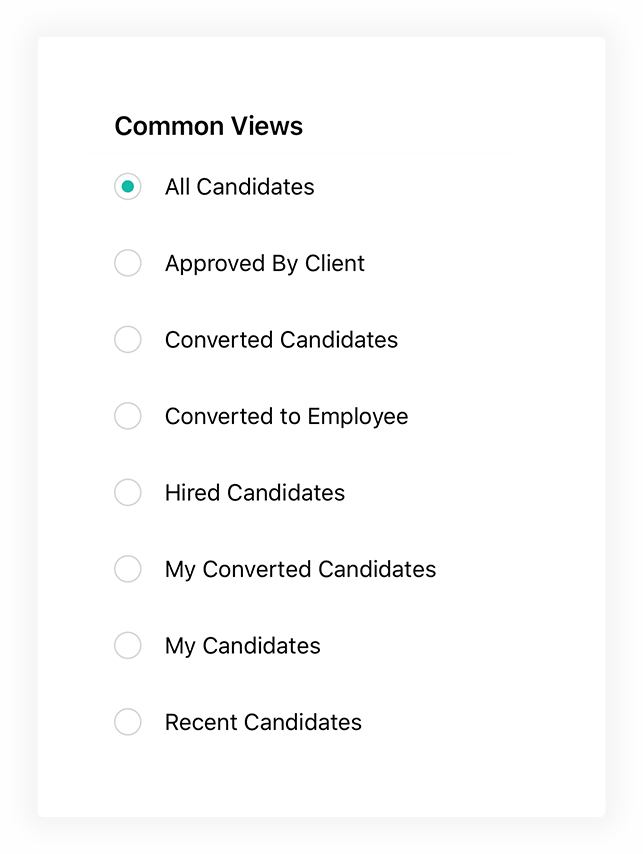Click the "Hired Candidates" label text
Screen dimensions: 643x854
(255, 493)
